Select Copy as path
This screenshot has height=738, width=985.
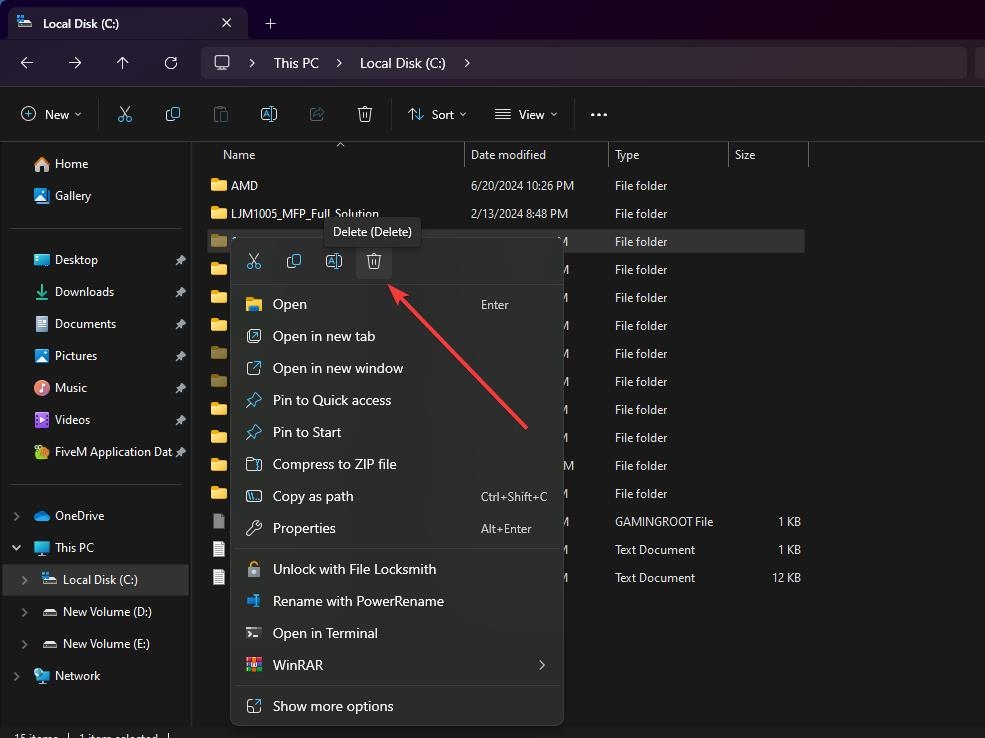coord(397,497)
